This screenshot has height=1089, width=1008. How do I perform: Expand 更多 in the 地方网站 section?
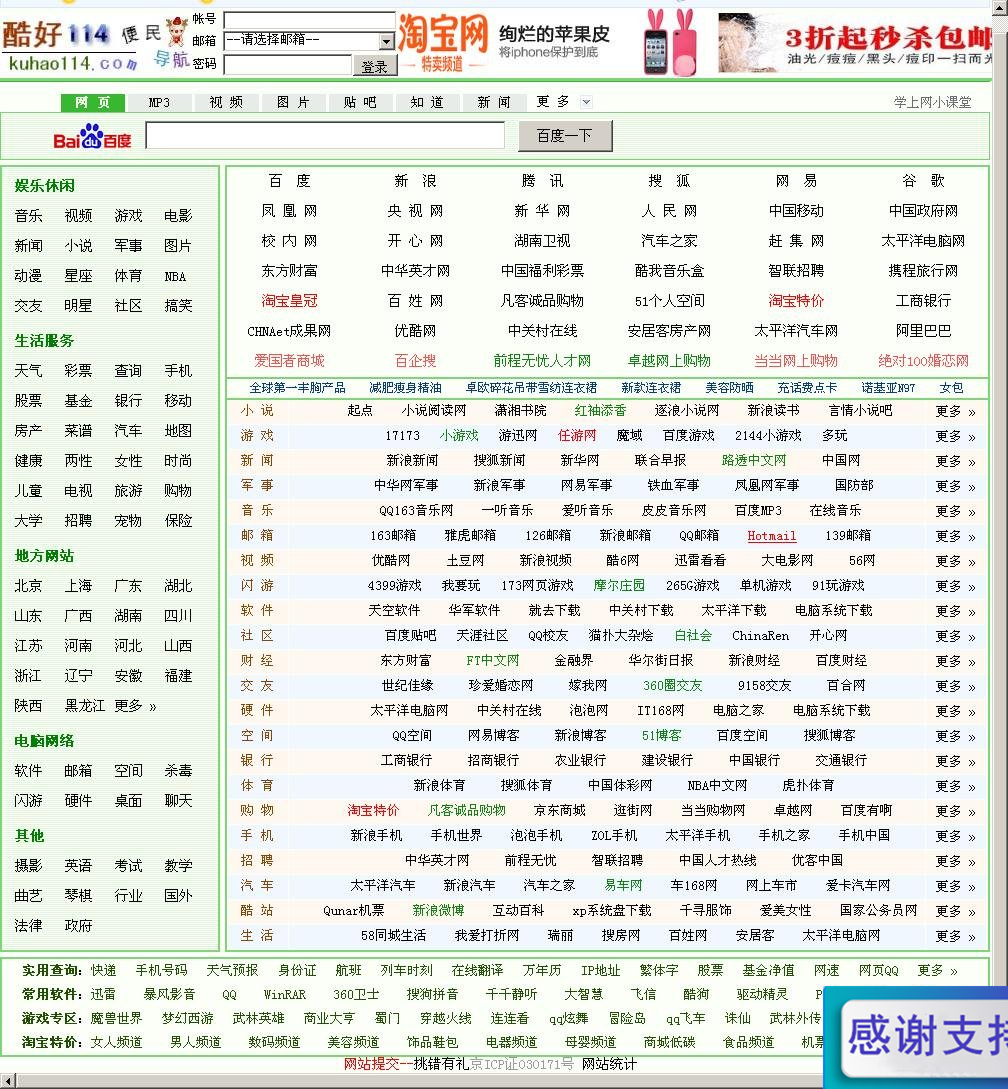tap(135, 706)
